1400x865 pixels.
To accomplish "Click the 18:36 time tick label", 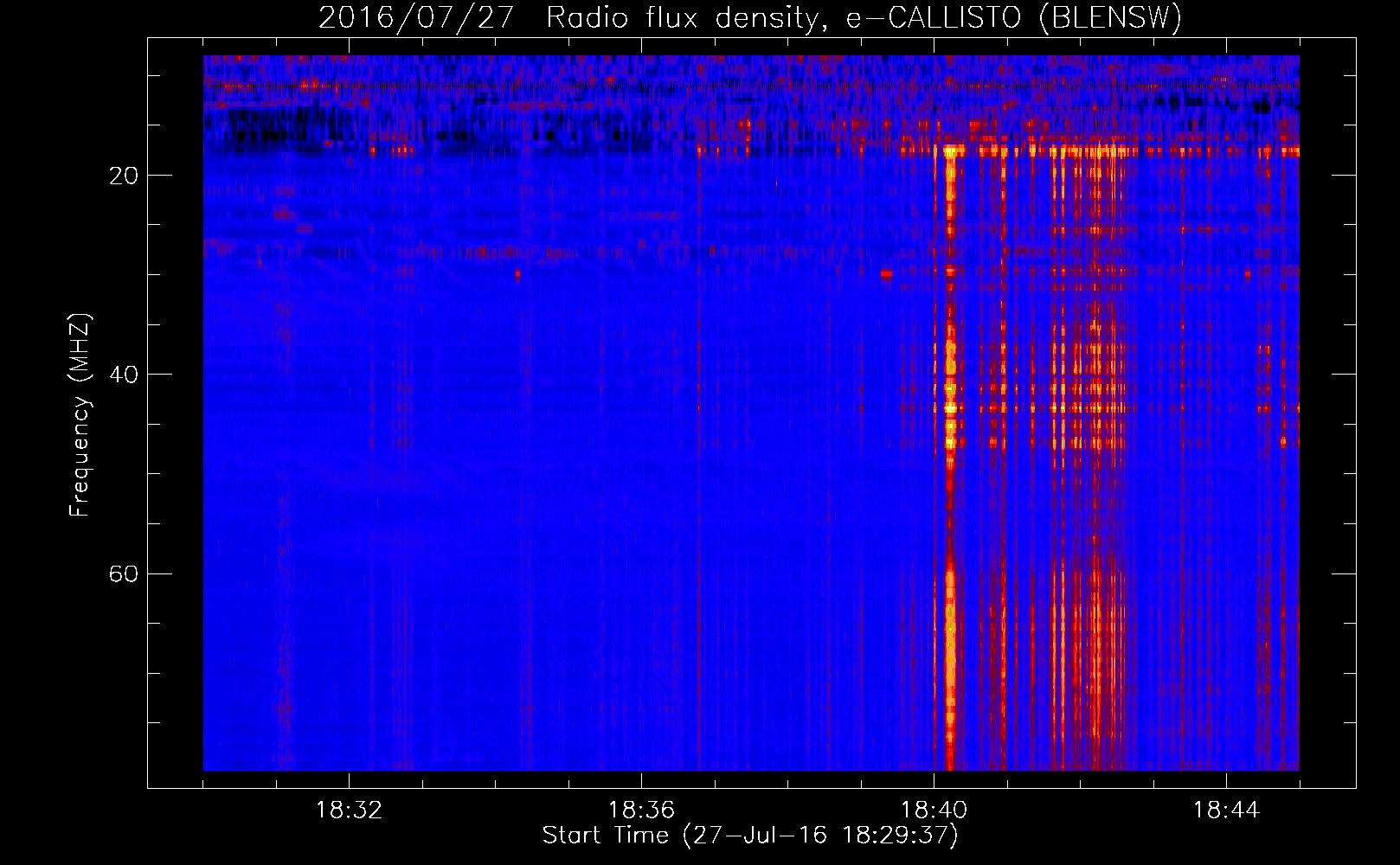I will pyautogui.click(x=641, y=811).
